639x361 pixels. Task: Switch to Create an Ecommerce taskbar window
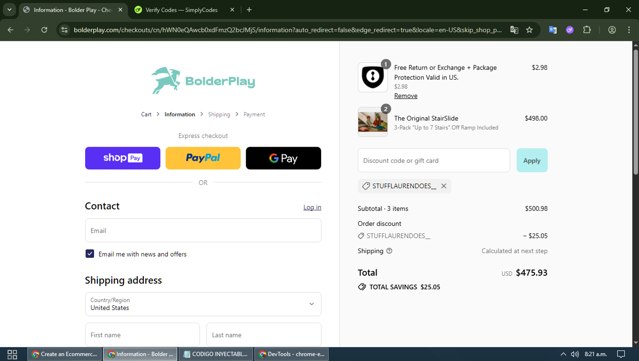pos(65,354)
